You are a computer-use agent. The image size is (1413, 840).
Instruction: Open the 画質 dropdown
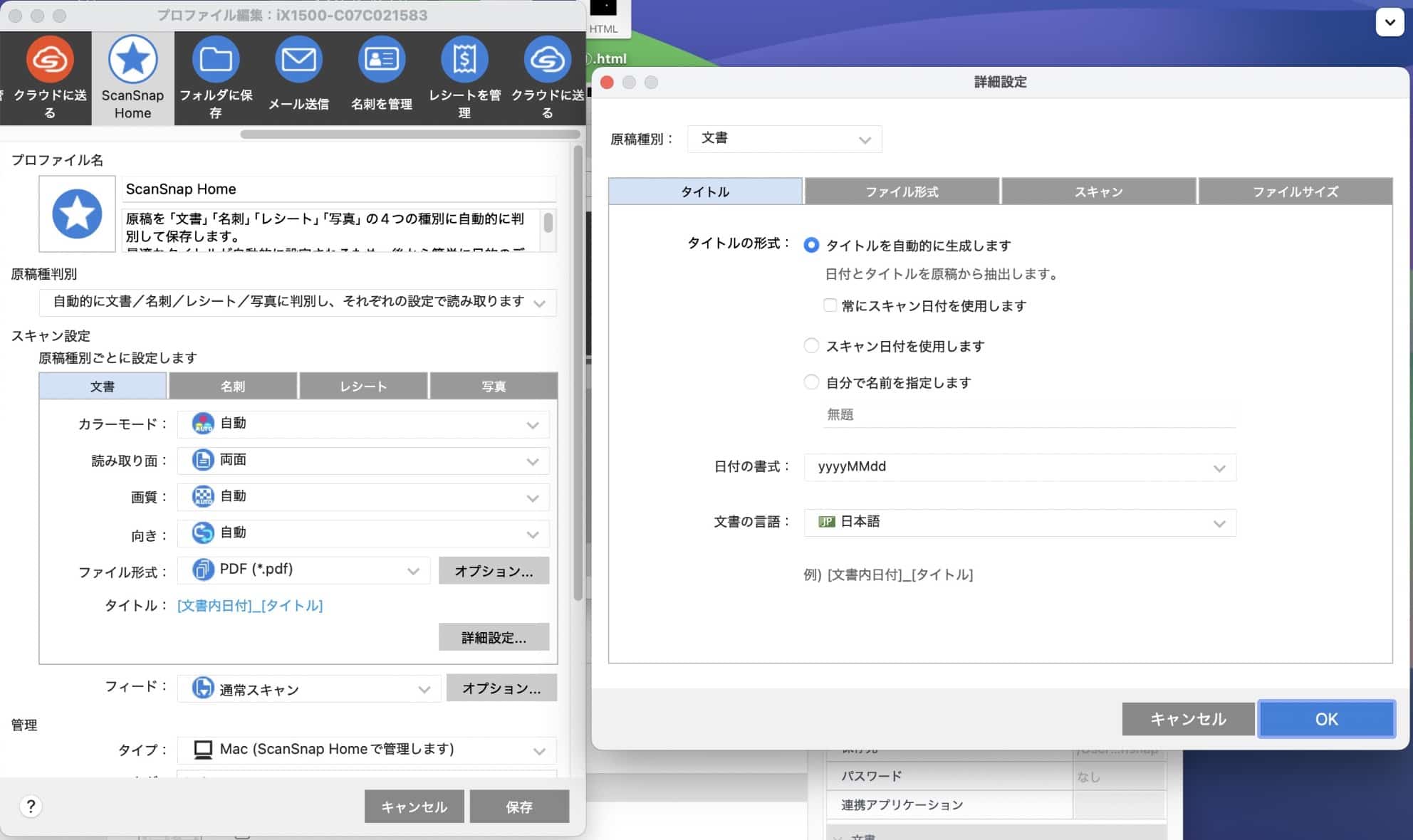coord(363,497)
